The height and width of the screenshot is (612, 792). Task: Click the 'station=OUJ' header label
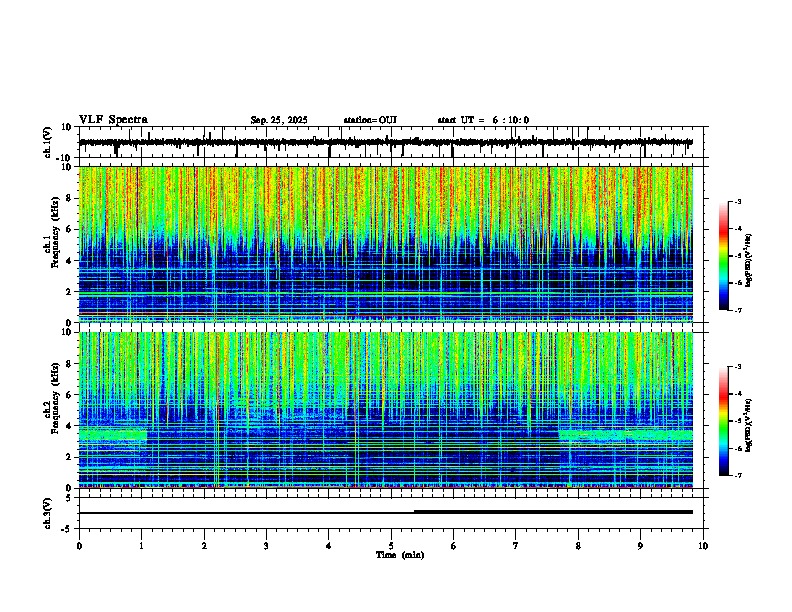point(370,120)
